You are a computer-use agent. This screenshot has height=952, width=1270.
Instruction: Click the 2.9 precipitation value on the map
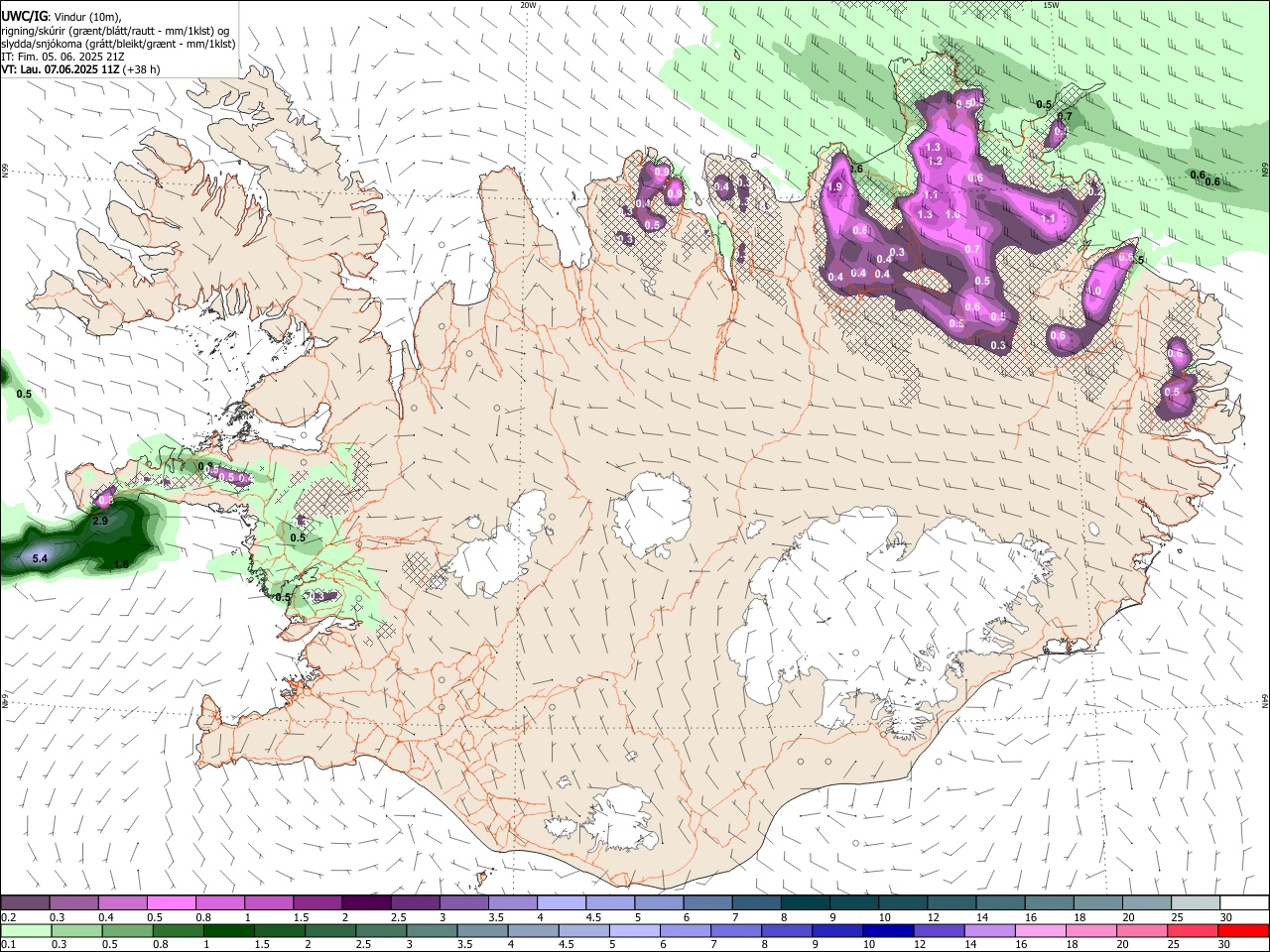100,521
